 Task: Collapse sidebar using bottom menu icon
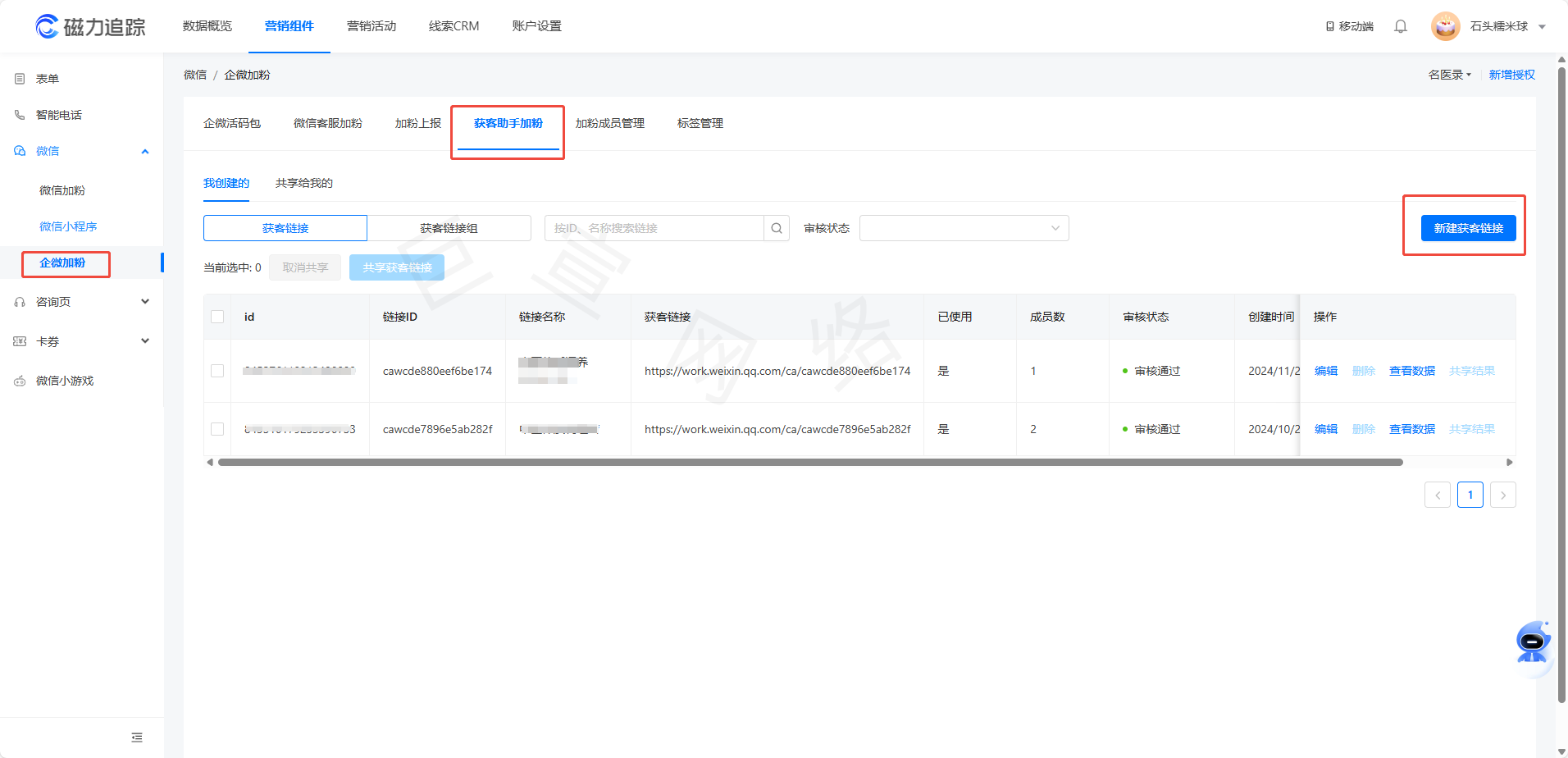pos(137,737)
